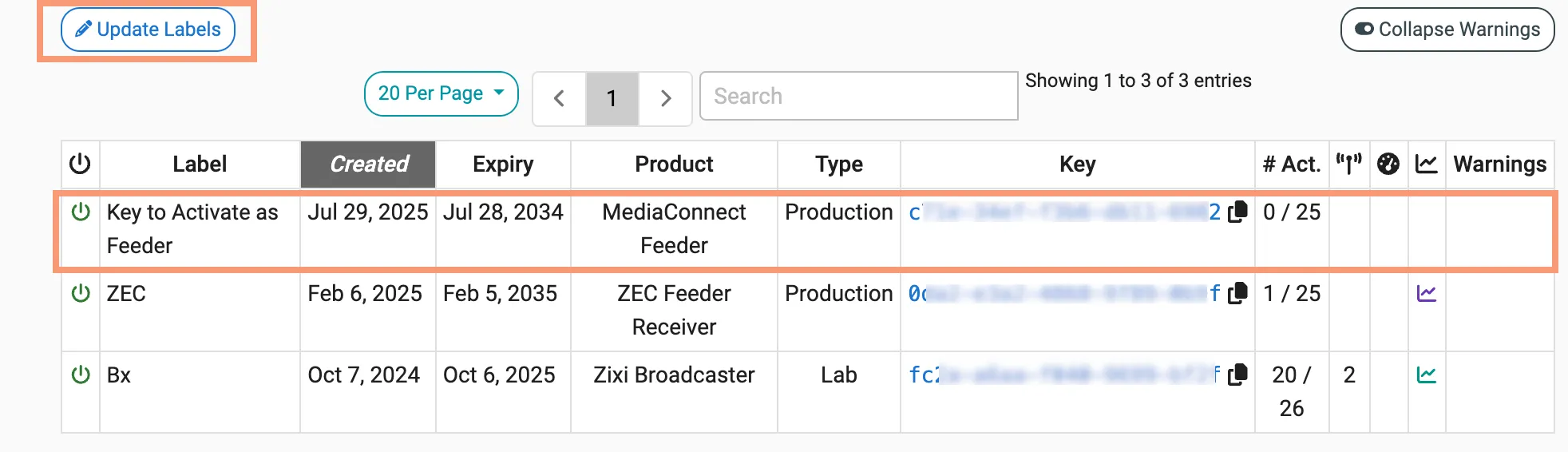Toggle power icon for Key to Activate as Feeder

[81, 212]
